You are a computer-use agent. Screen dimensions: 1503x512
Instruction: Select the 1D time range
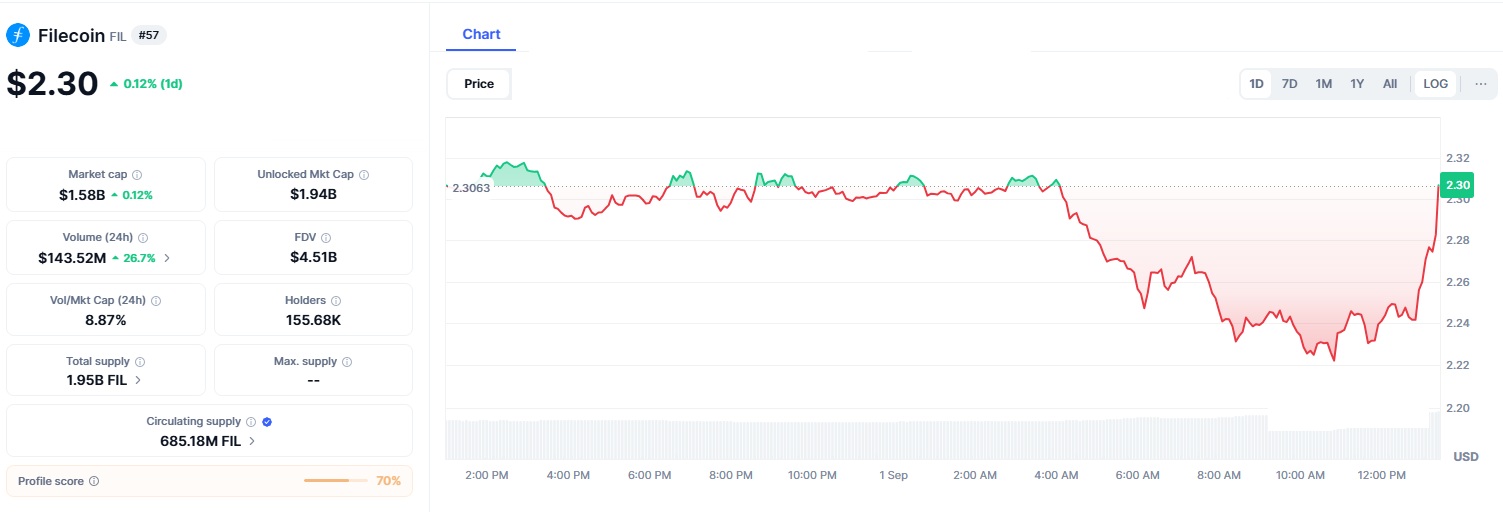pos(1257,84)
